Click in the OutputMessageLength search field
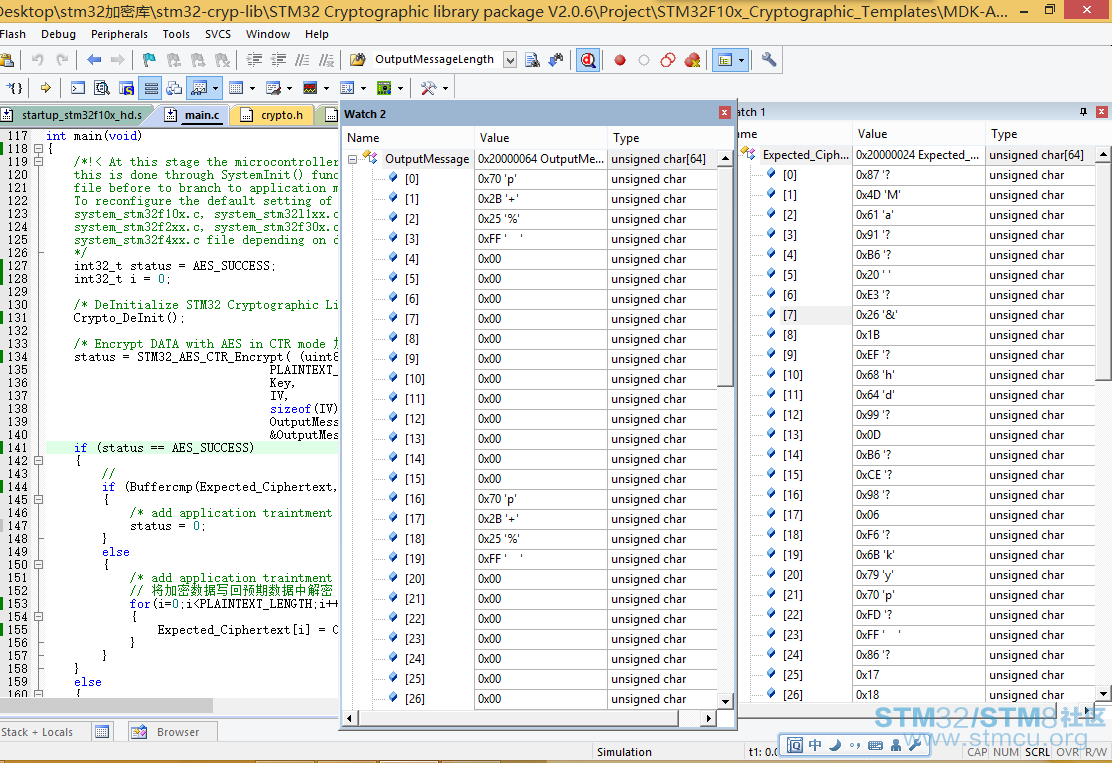The height and width of the screenshot is (763, 1112). tap(435, 60)
